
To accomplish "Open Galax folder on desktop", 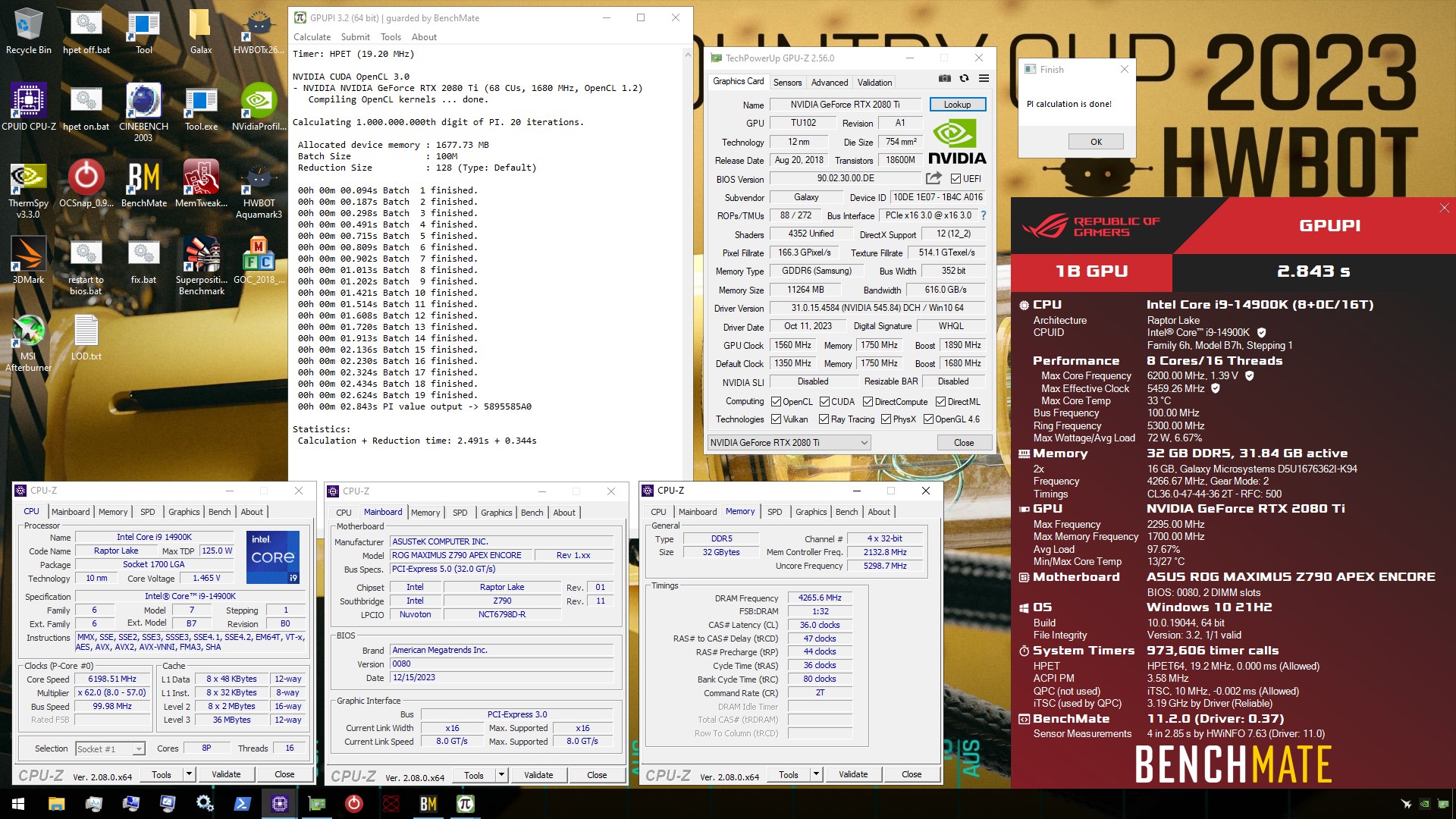I will tap(201, 33).
